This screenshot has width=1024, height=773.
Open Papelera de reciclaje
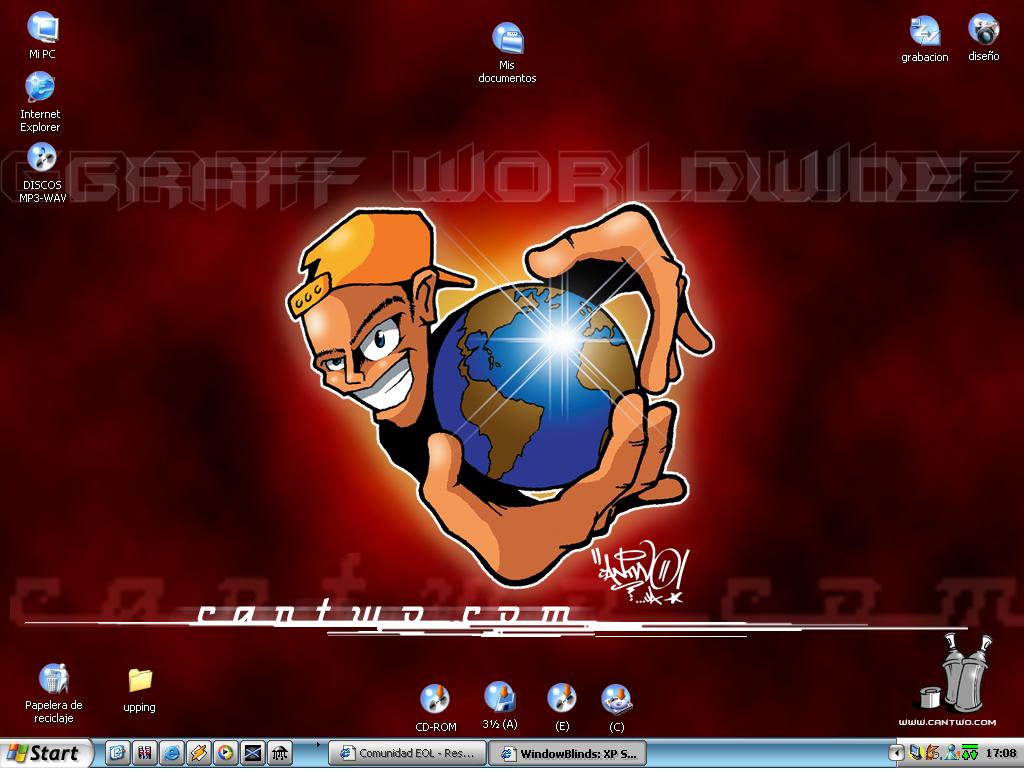pyautogui.click(x=53, y=680)
